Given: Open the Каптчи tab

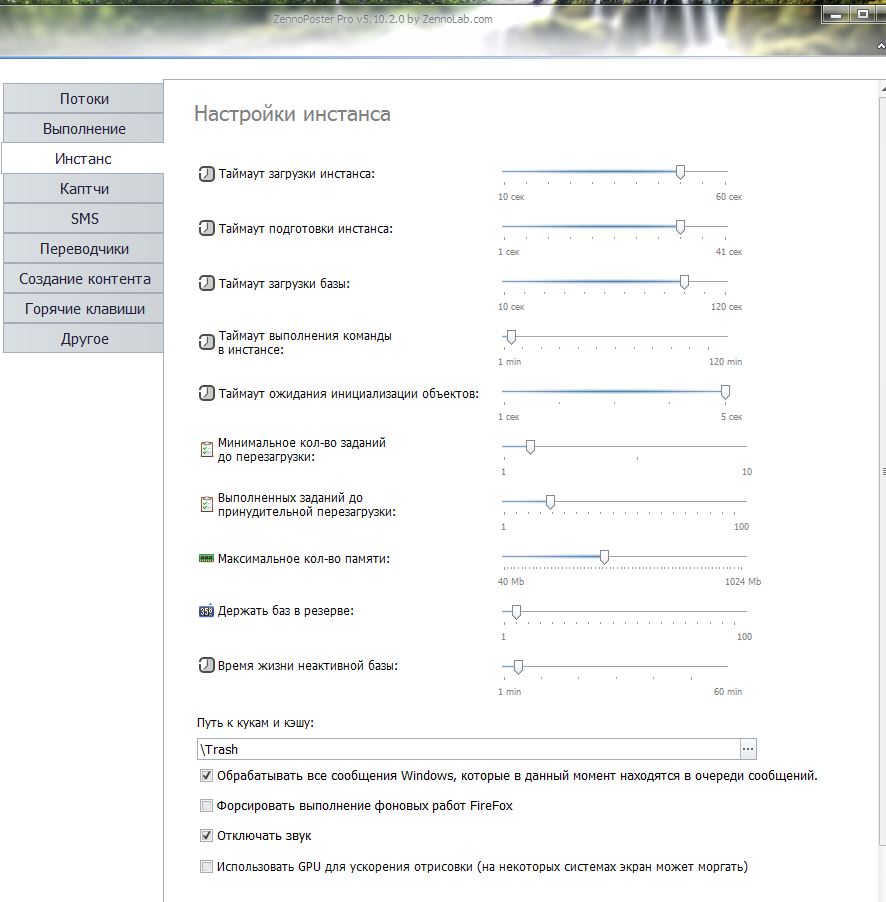Looking at the screenshot, I should (84, 188).
